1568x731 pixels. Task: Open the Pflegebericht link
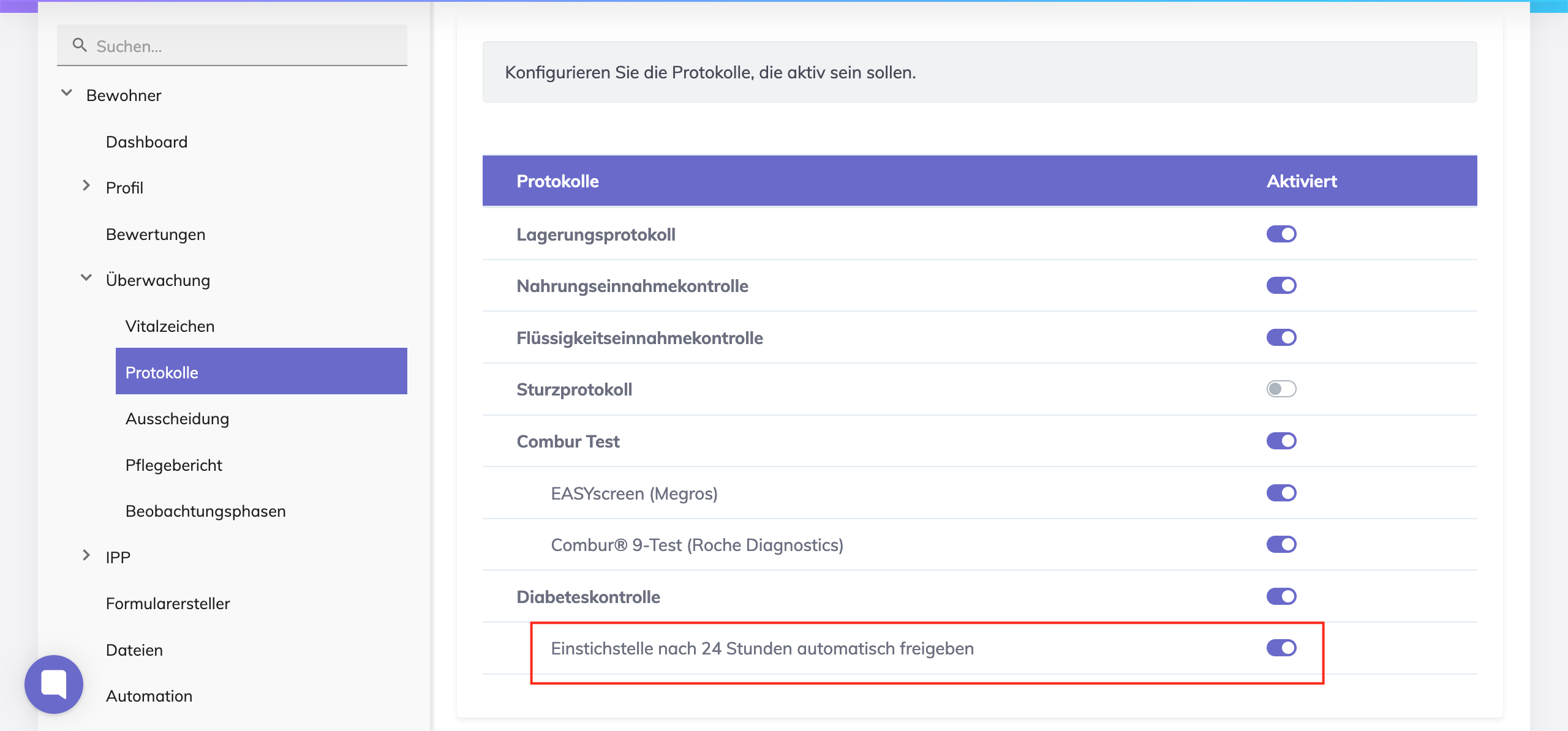click(x=173, y=465)
